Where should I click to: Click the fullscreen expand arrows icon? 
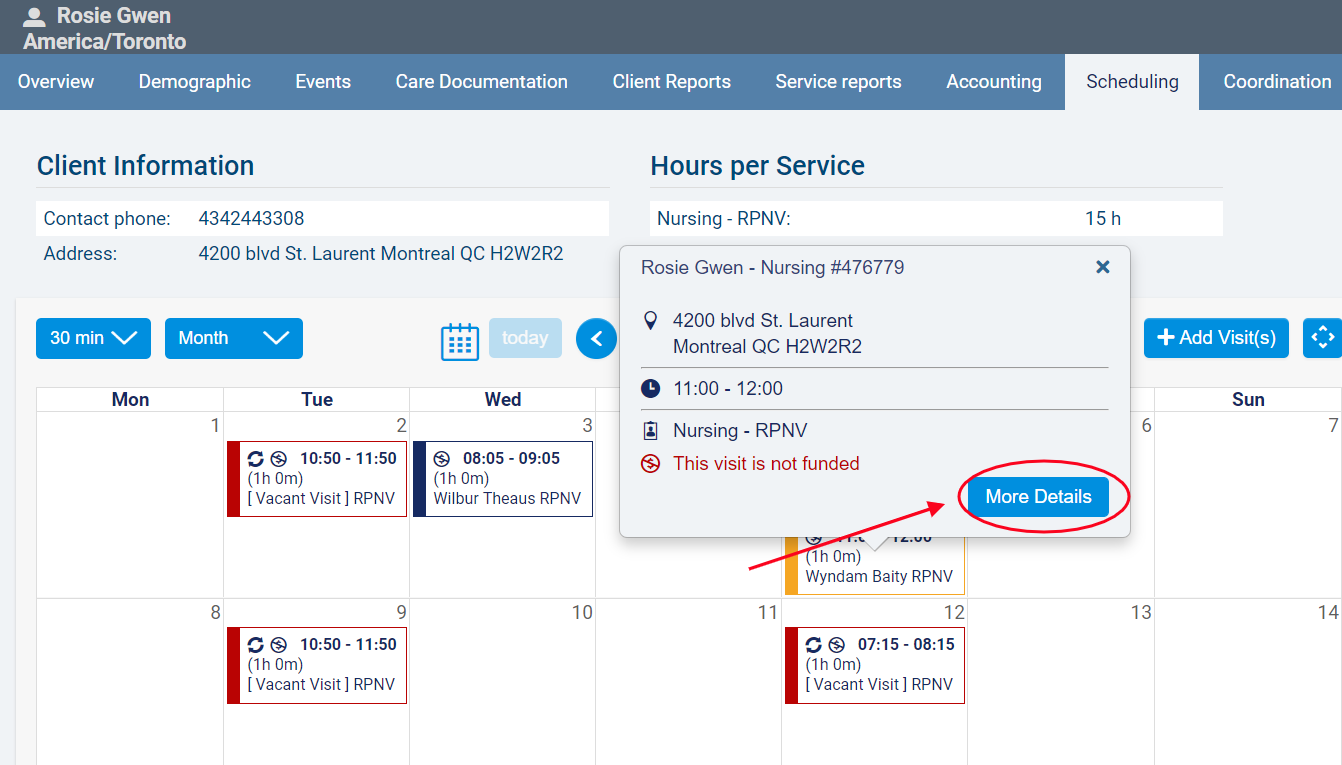coord(1322,338)
